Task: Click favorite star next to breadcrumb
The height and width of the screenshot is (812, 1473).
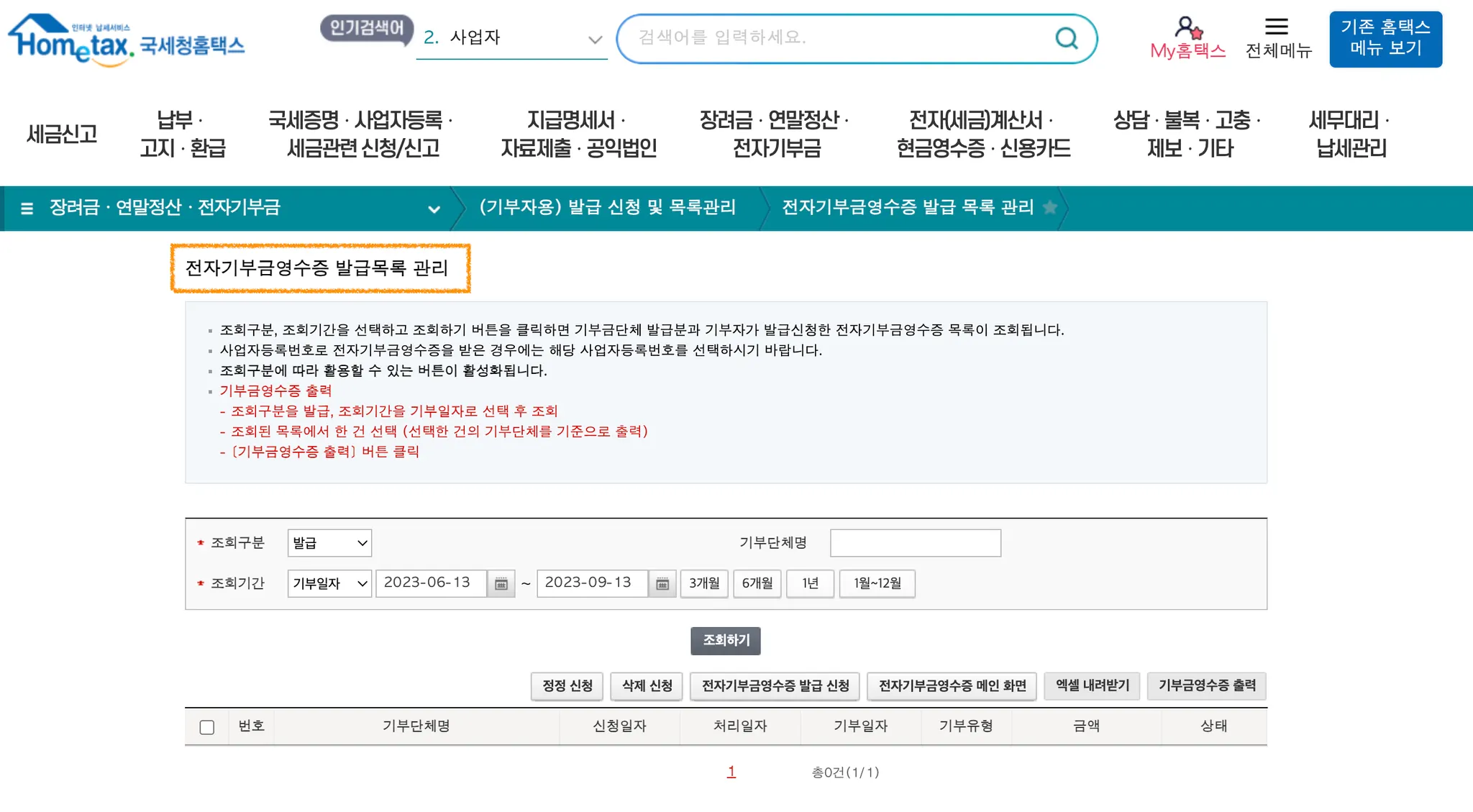Action: point(1050,208)
